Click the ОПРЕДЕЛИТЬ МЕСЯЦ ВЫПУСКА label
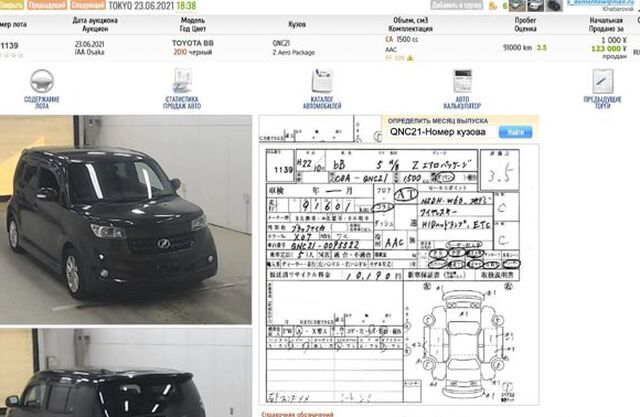 click(438, 121)
